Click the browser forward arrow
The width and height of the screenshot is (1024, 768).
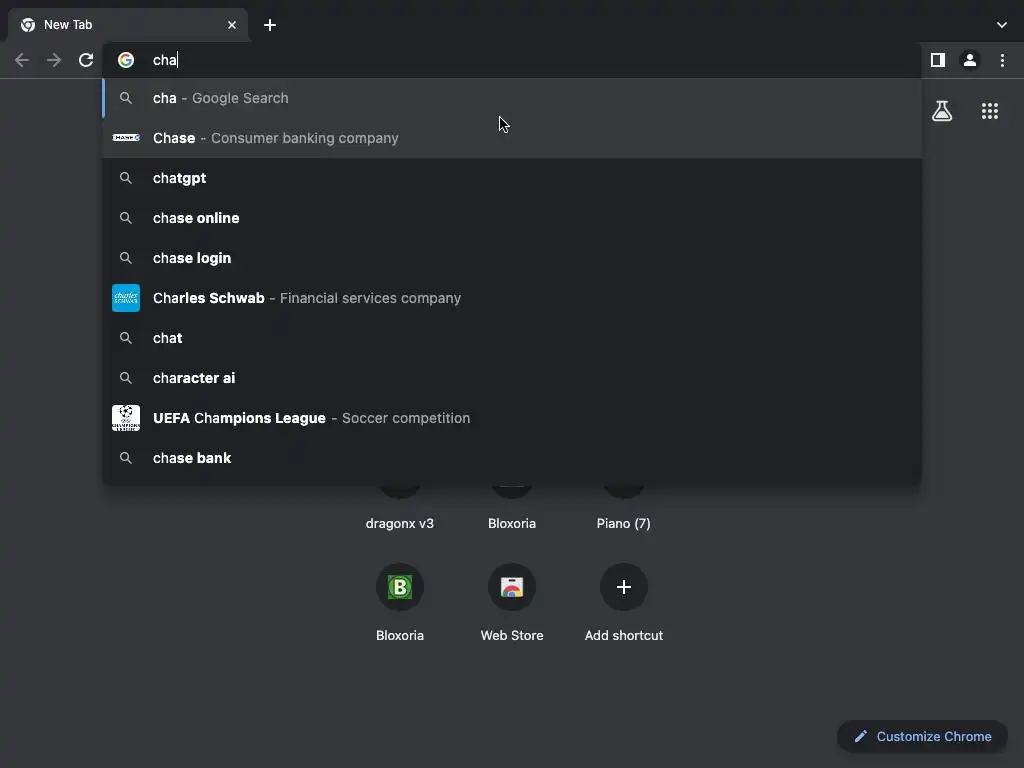pyautogui.click(x=54, y=60)
